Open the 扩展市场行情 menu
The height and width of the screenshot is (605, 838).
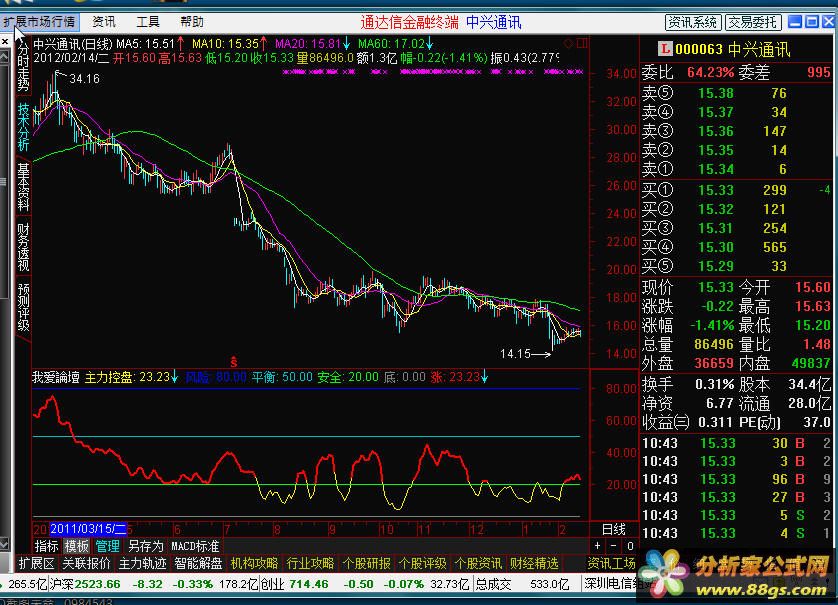pos(40,22)
